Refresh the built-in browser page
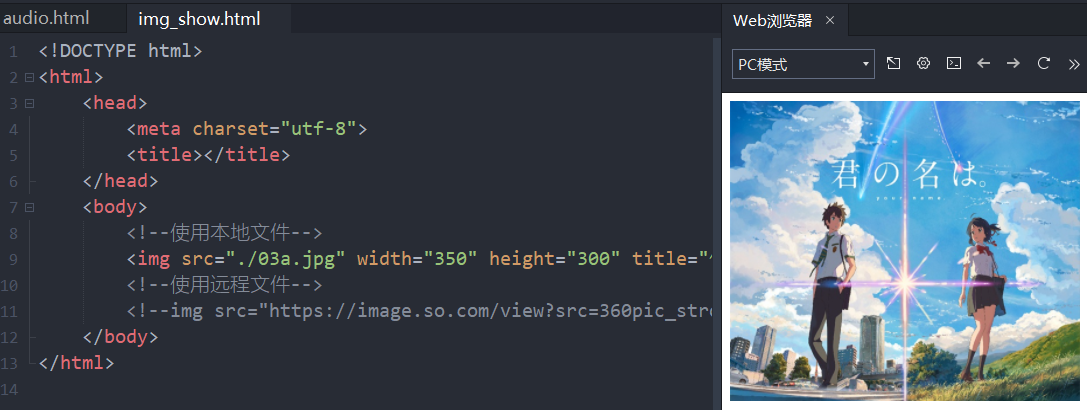 (1043, 63)
